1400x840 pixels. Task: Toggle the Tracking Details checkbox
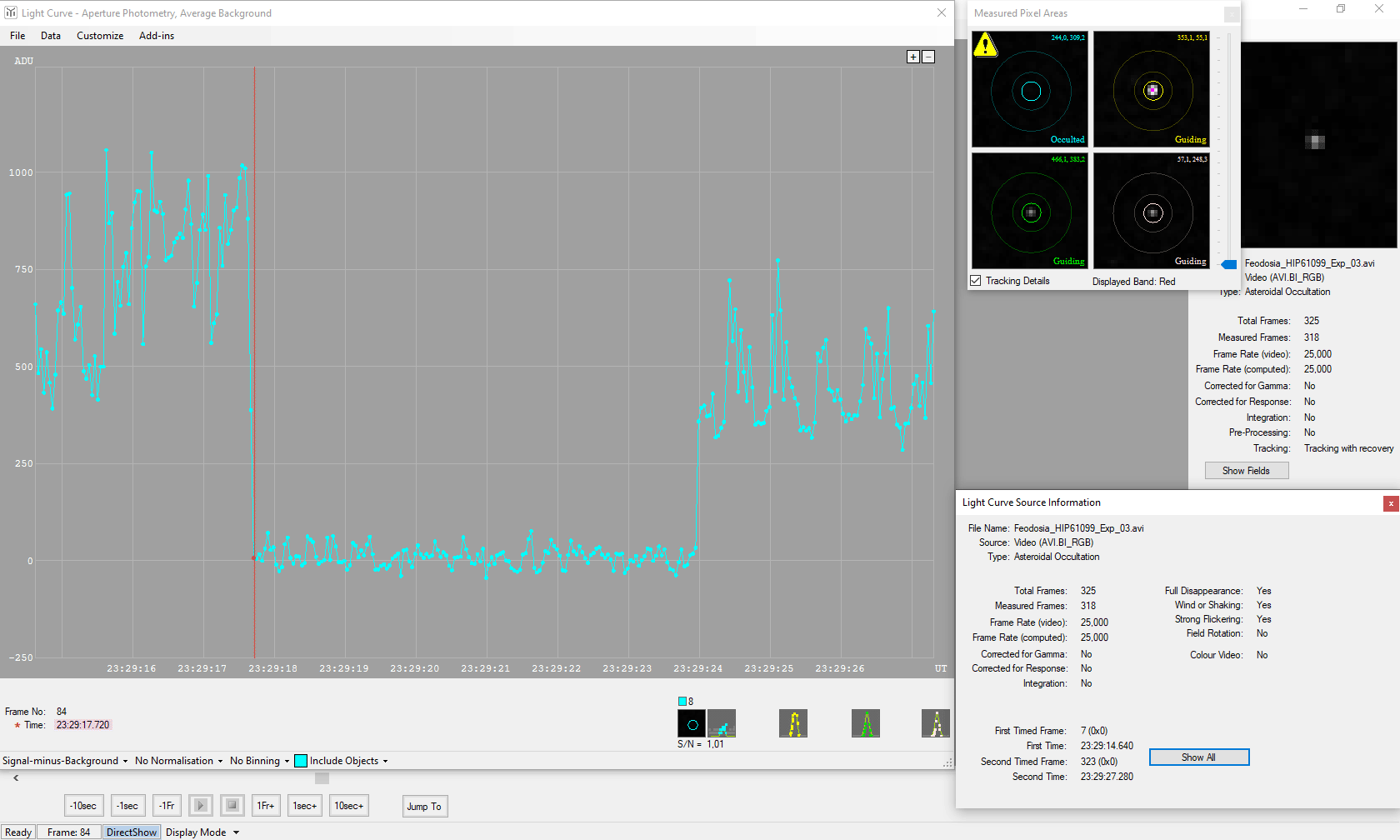pyautogui.click(x=976, y=281)
